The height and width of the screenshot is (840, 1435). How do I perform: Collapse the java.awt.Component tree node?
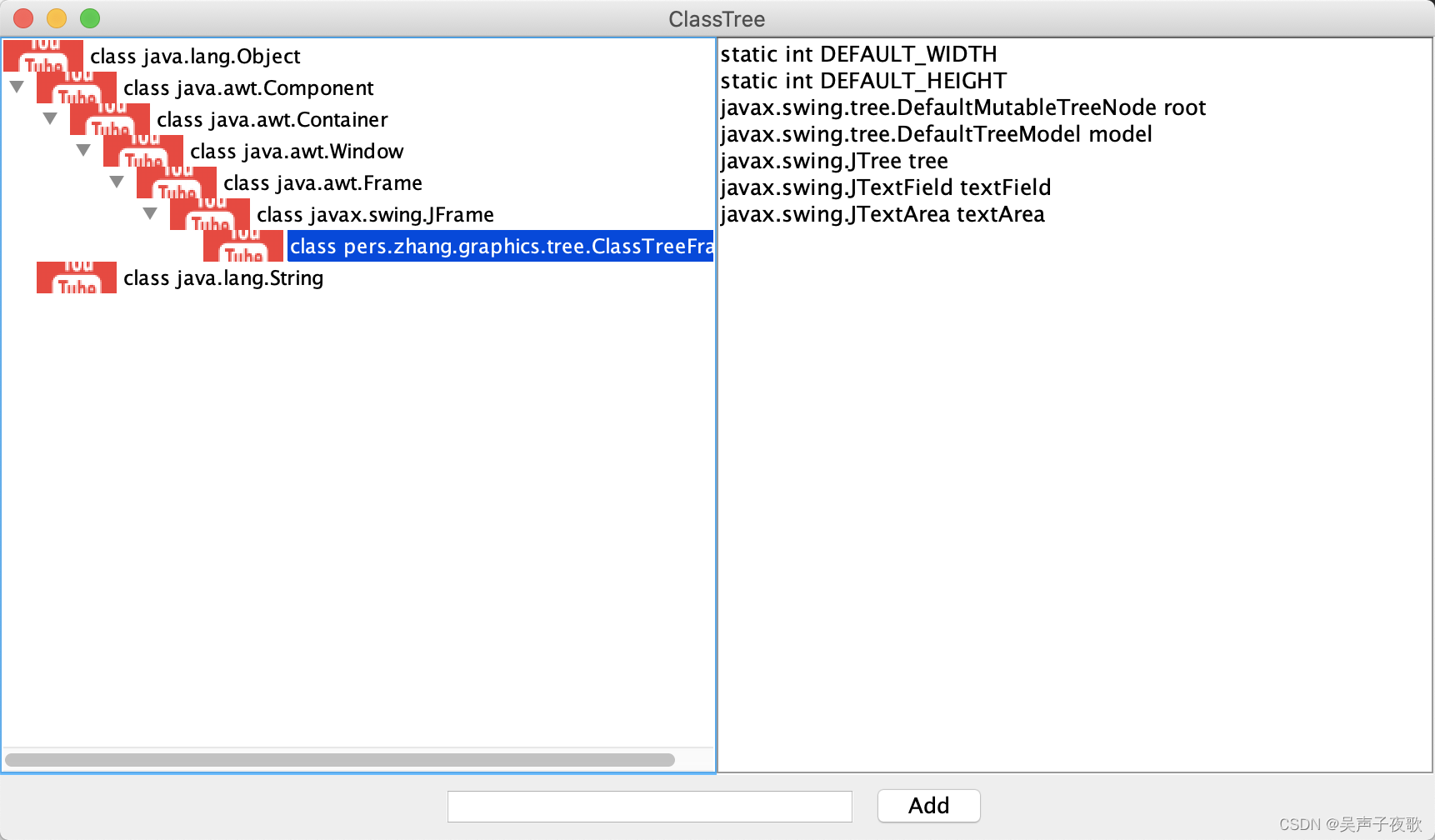17,87
